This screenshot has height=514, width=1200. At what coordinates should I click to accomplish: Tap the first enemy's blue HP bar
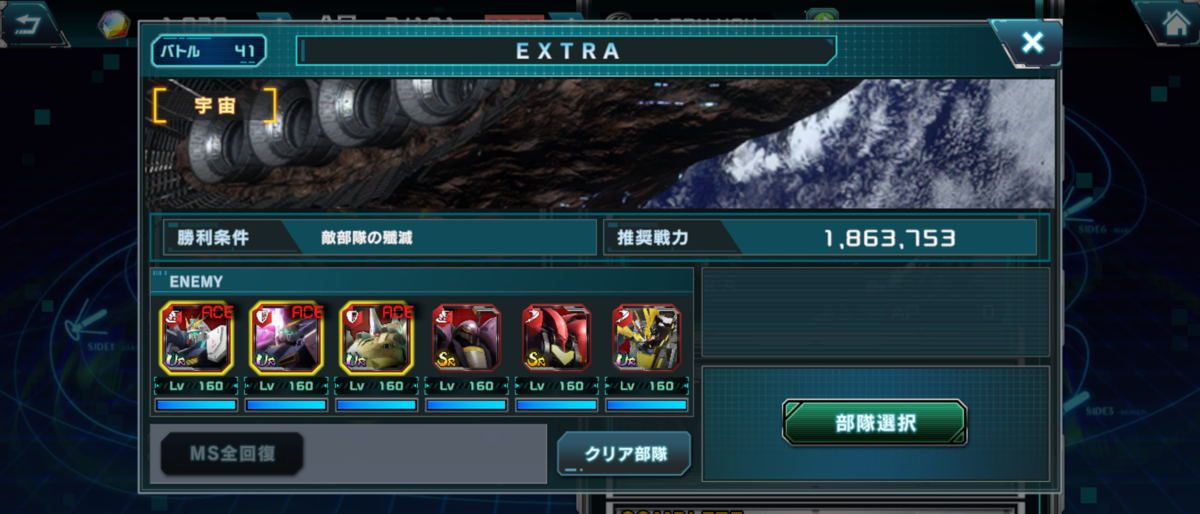point(197,405)
